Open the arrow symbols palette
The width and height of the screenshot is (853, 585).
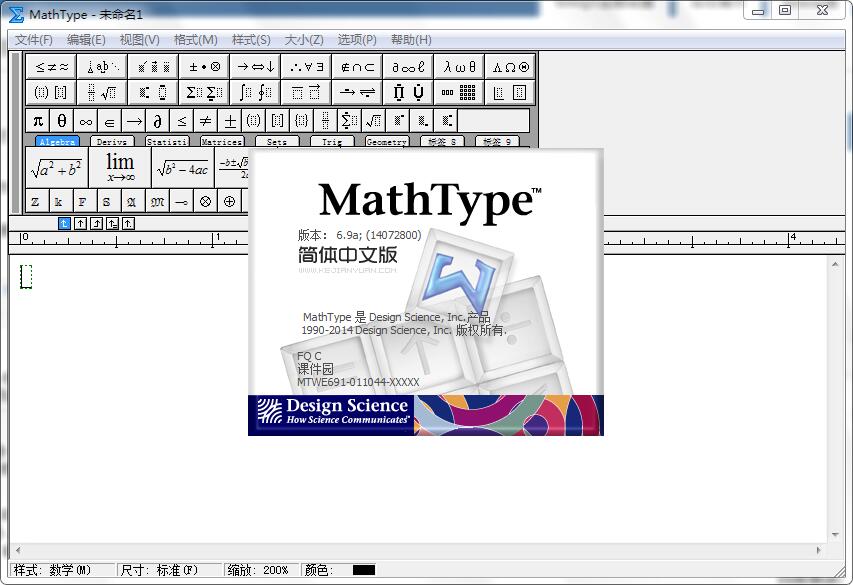click(x=256, y=67)
